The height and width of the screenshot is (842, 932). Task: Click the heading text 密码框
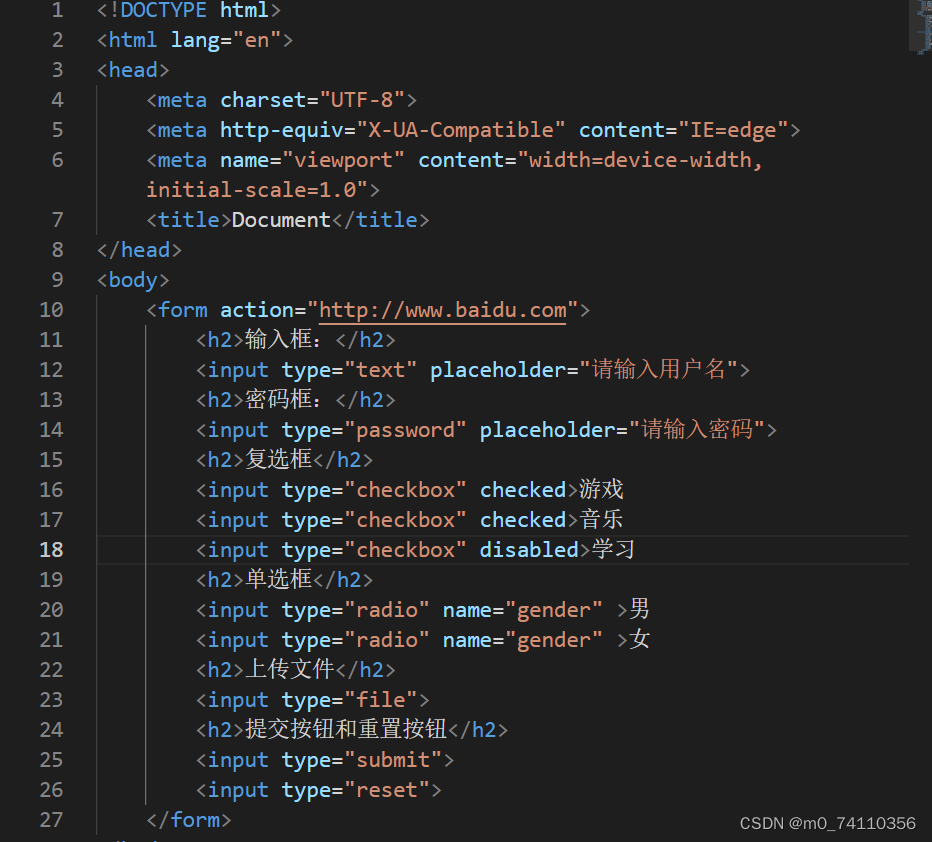[279, 399]
